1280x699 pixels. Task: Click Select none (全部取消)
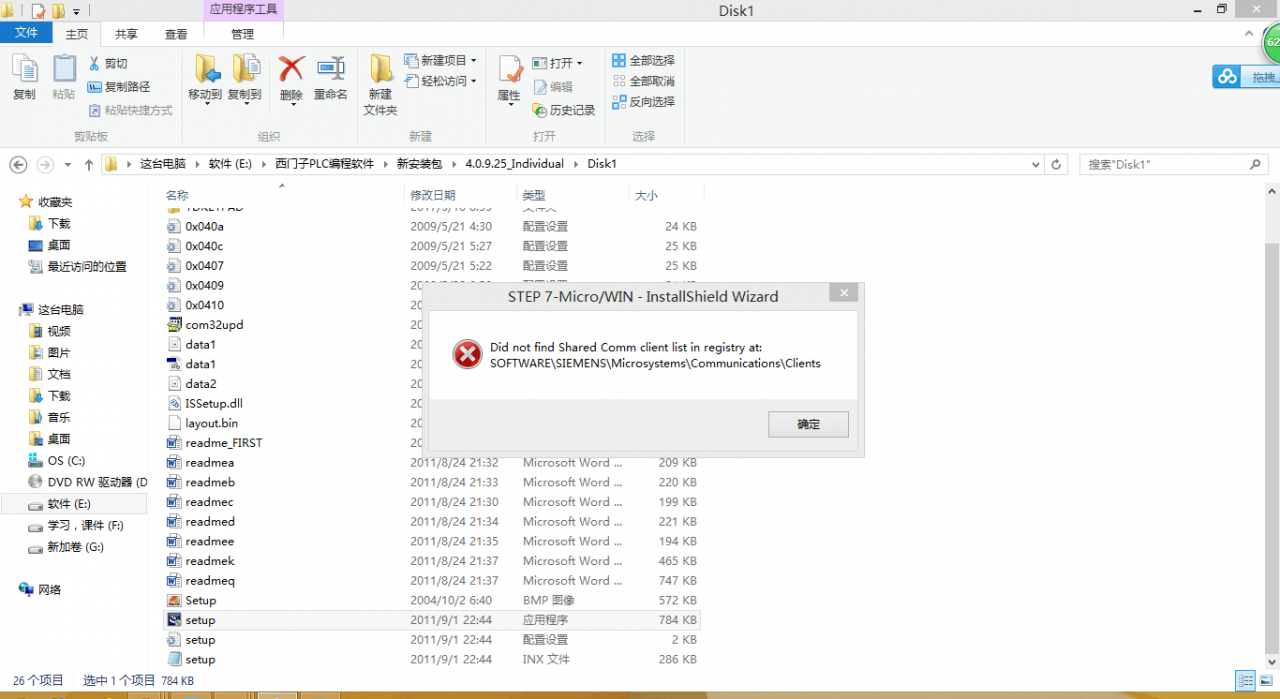tap(643, 81)
